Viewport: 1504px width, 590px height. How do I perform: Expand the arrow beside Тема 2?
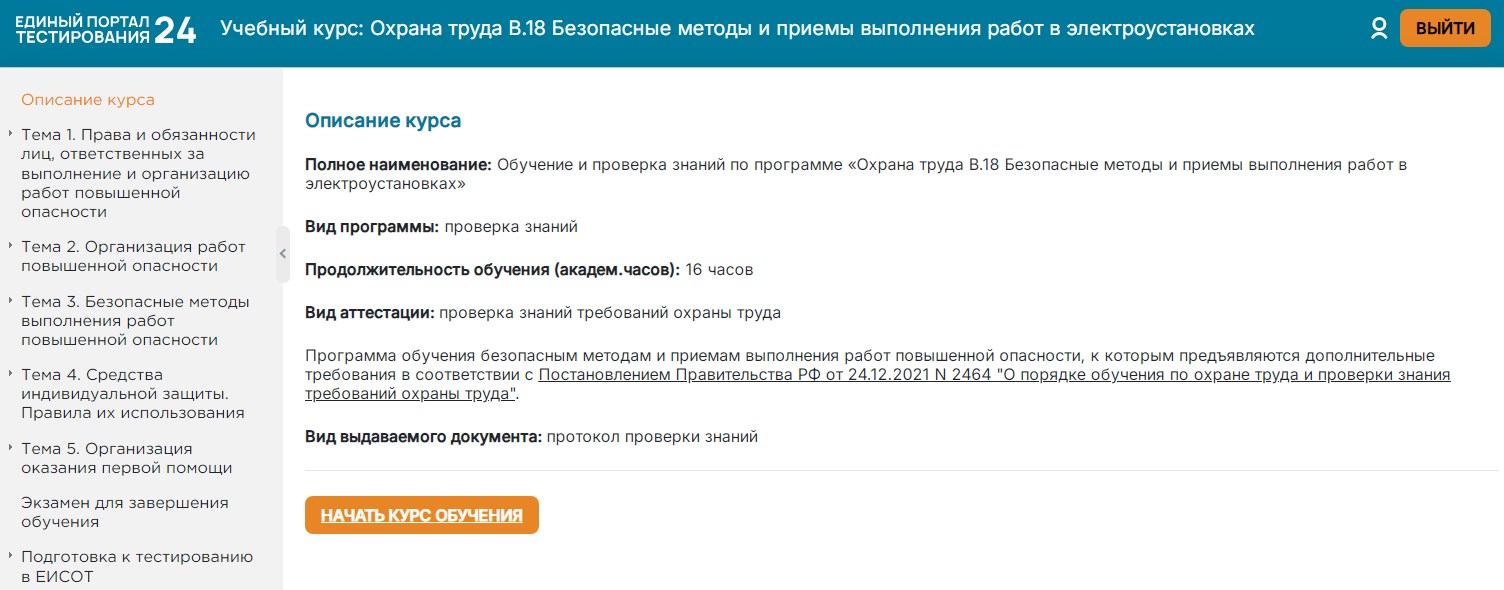[10, 246]
